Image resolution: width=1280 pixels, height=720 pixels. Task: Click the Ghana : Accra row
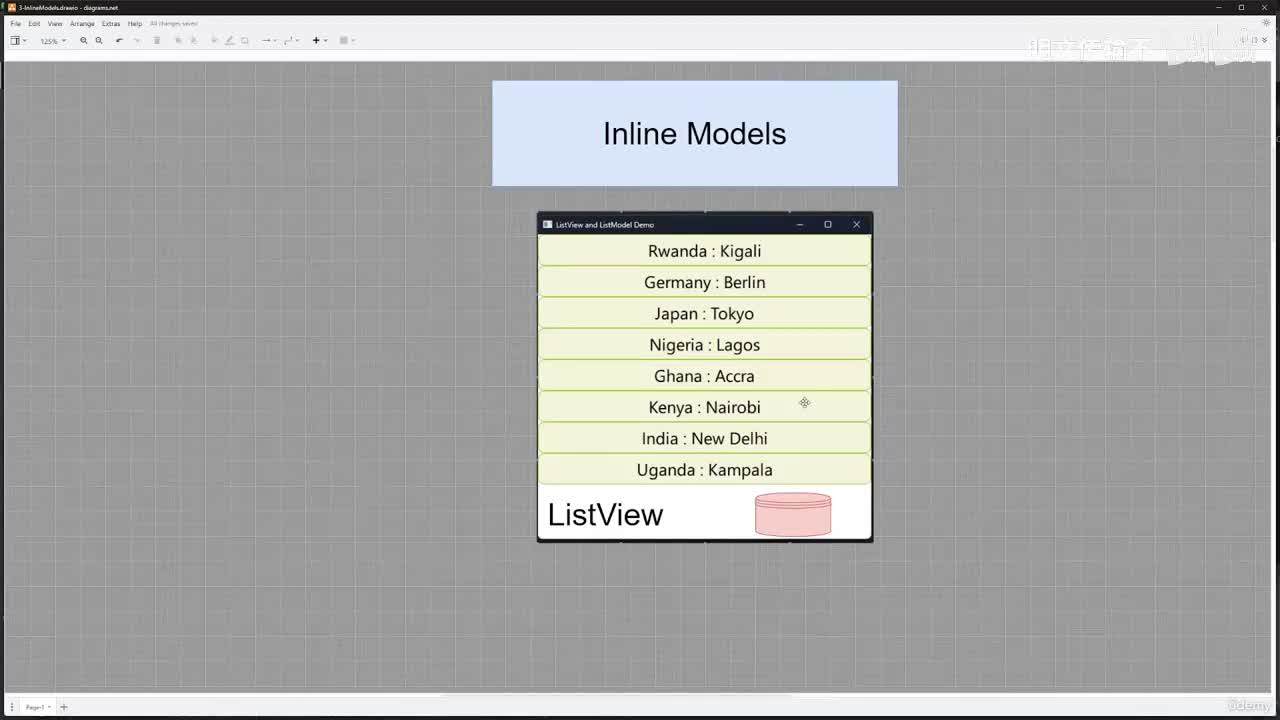tap(704, 376)
